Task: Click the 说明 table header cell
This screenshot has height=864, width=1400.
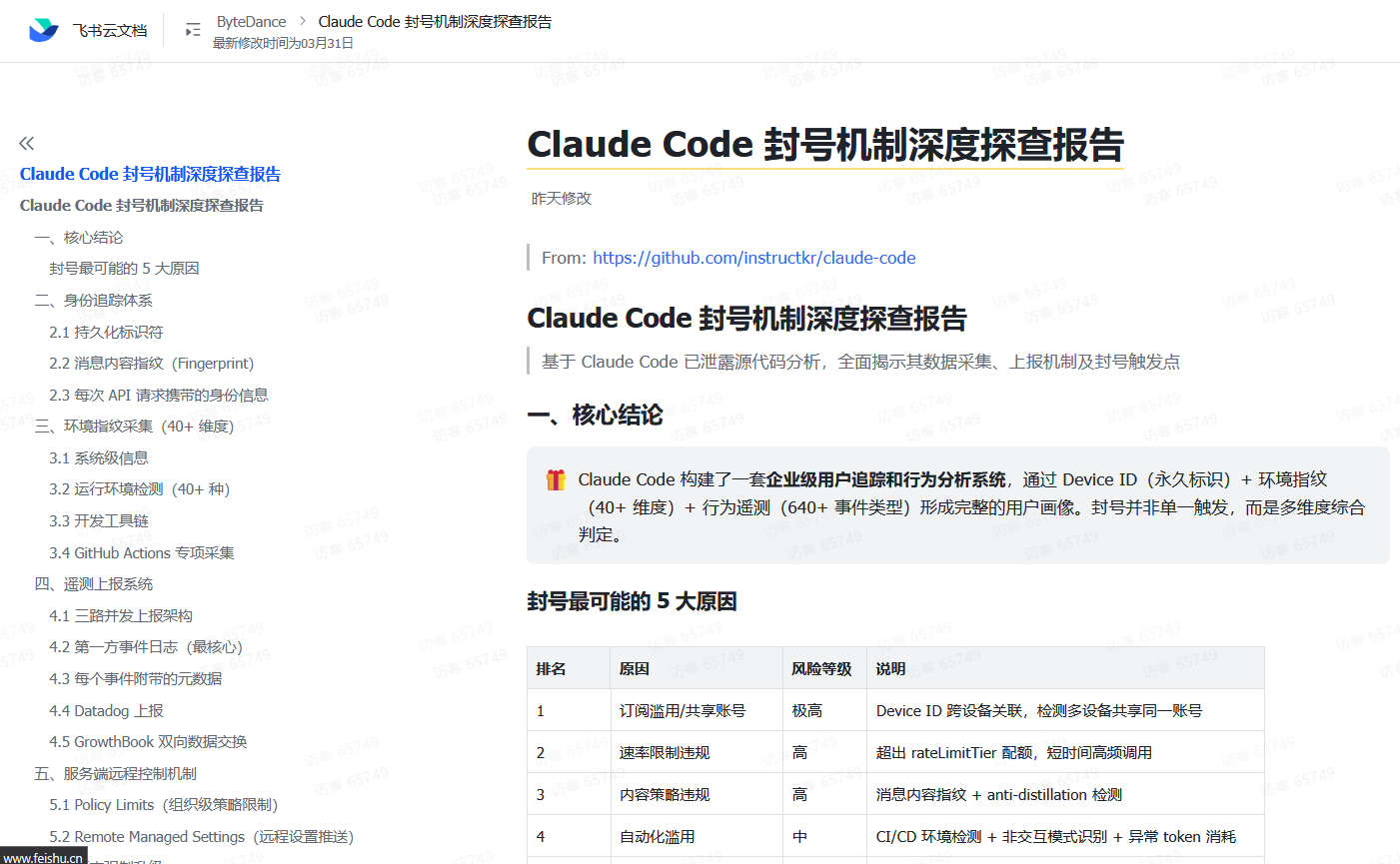Action: (1065, 668)
